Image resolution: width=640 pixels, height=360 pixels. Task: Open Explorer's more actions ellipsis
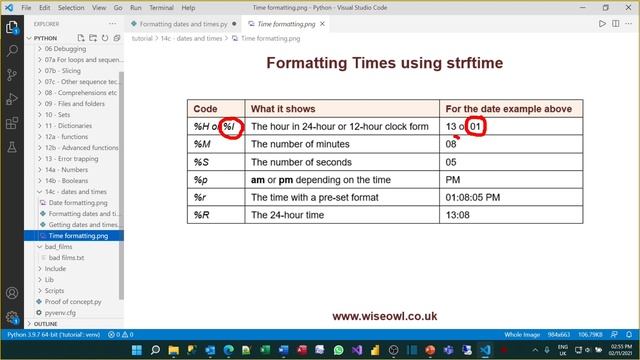click(x=112, y=24)
